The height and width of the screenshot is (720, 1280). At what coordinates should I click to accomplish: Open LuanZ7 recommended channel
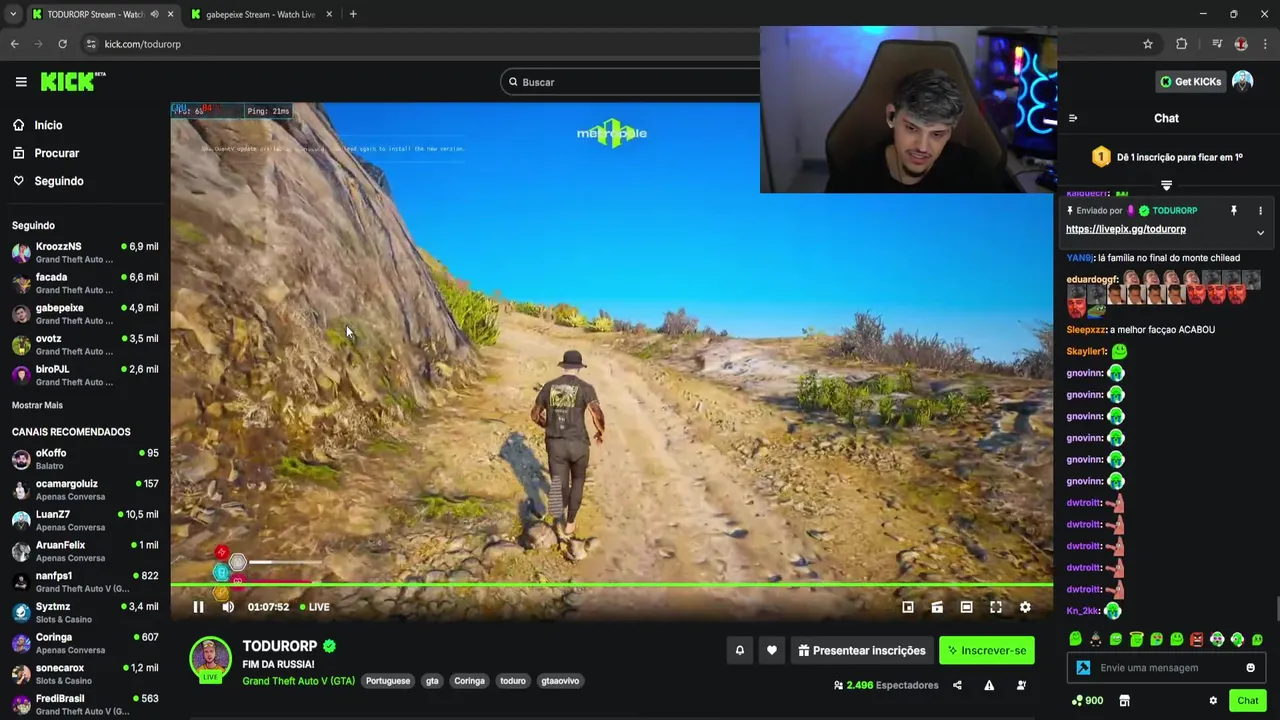(x=84, y=520)
